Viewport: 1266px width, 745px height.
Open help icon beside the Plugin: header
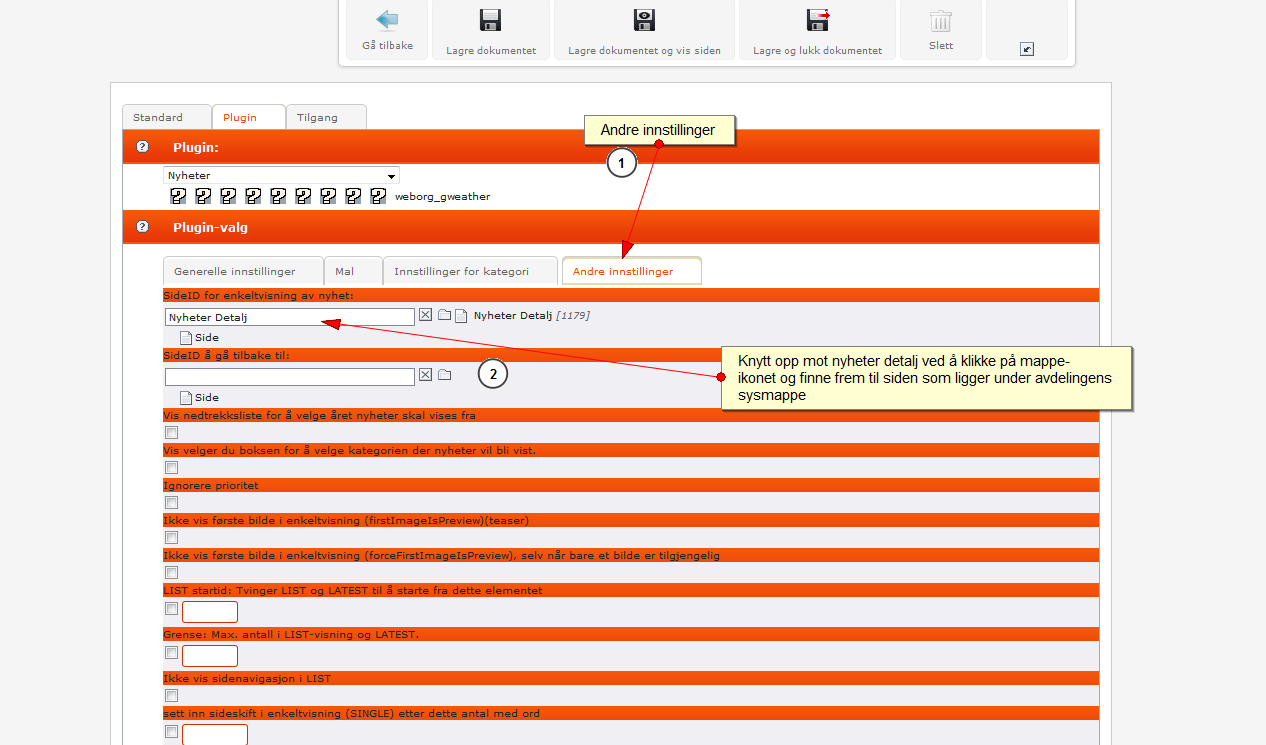click(x=142, y=147)
